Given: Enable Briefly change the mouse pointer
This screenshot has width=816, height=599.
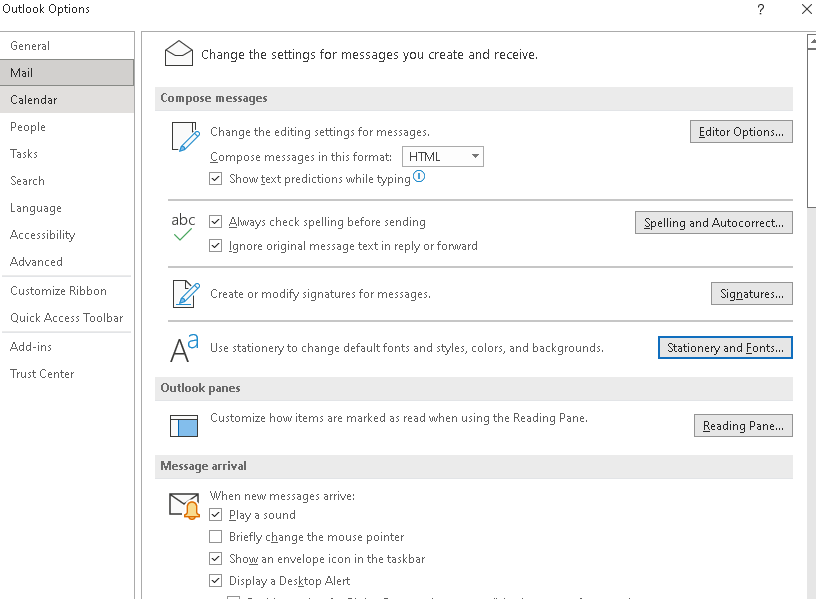Looking at the screenshot, I should coord(215,536).
